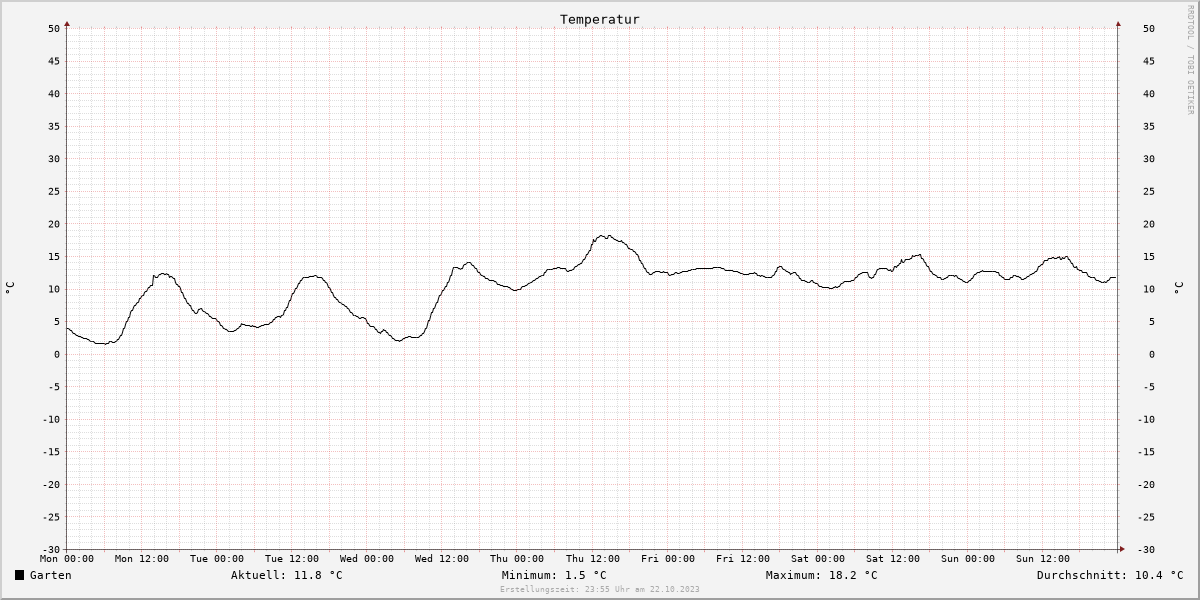
Task: Click the Sat 00:00 axis label
Action: pyautogui.click(x=818, y=559)
